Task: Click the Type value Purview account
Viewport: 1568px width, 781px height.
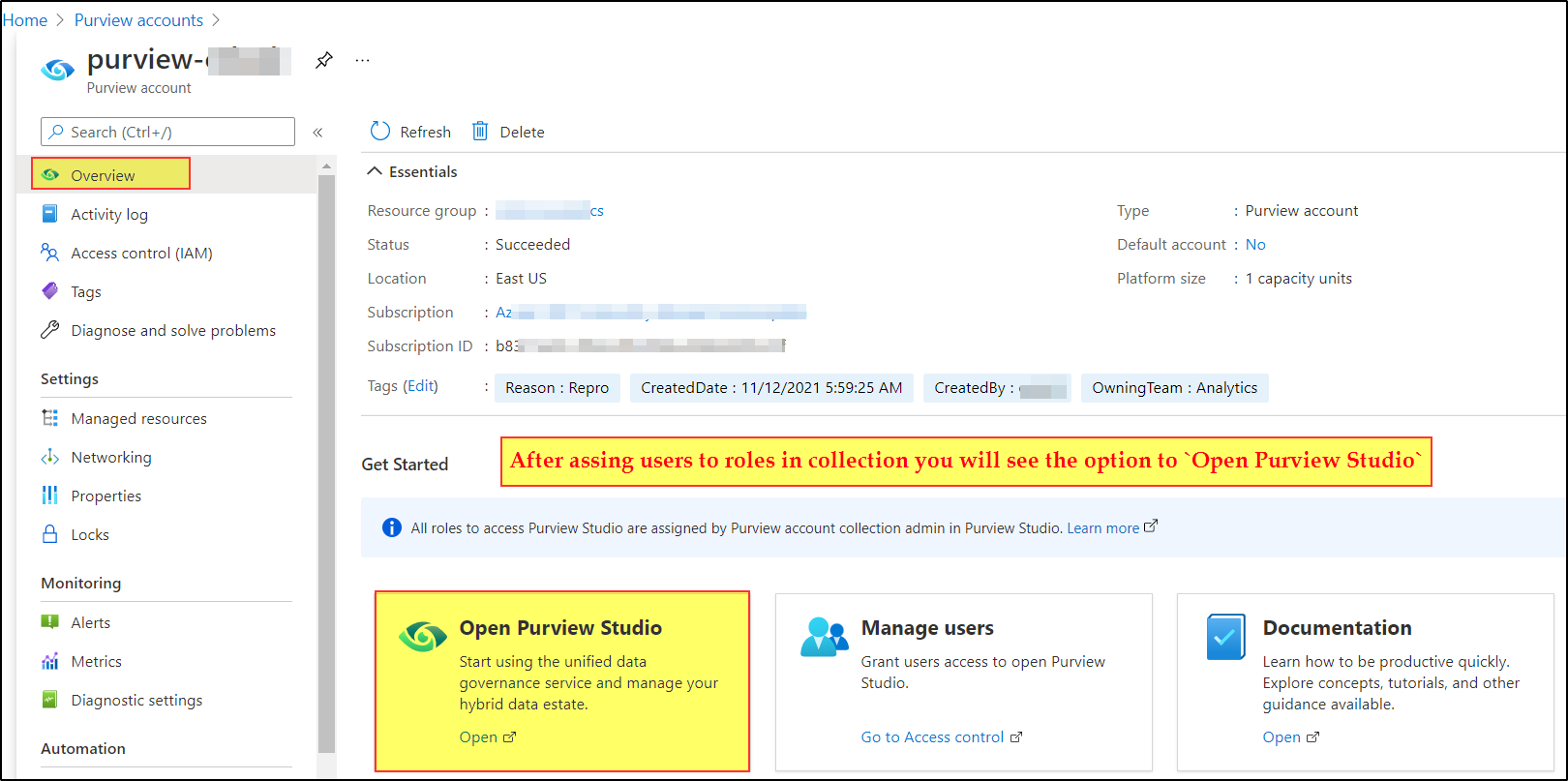Action: click(1302, 211)
